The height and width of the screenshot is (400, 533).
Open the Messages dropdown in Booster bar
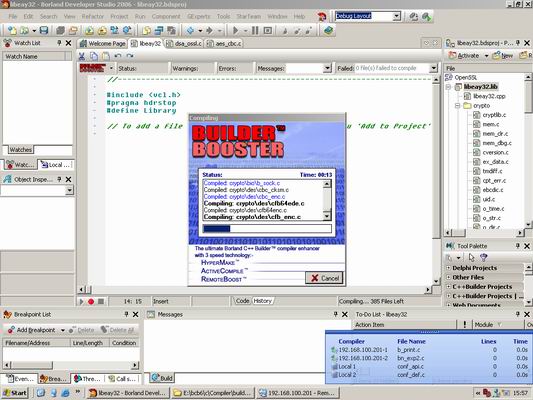(x=327, y=68)
